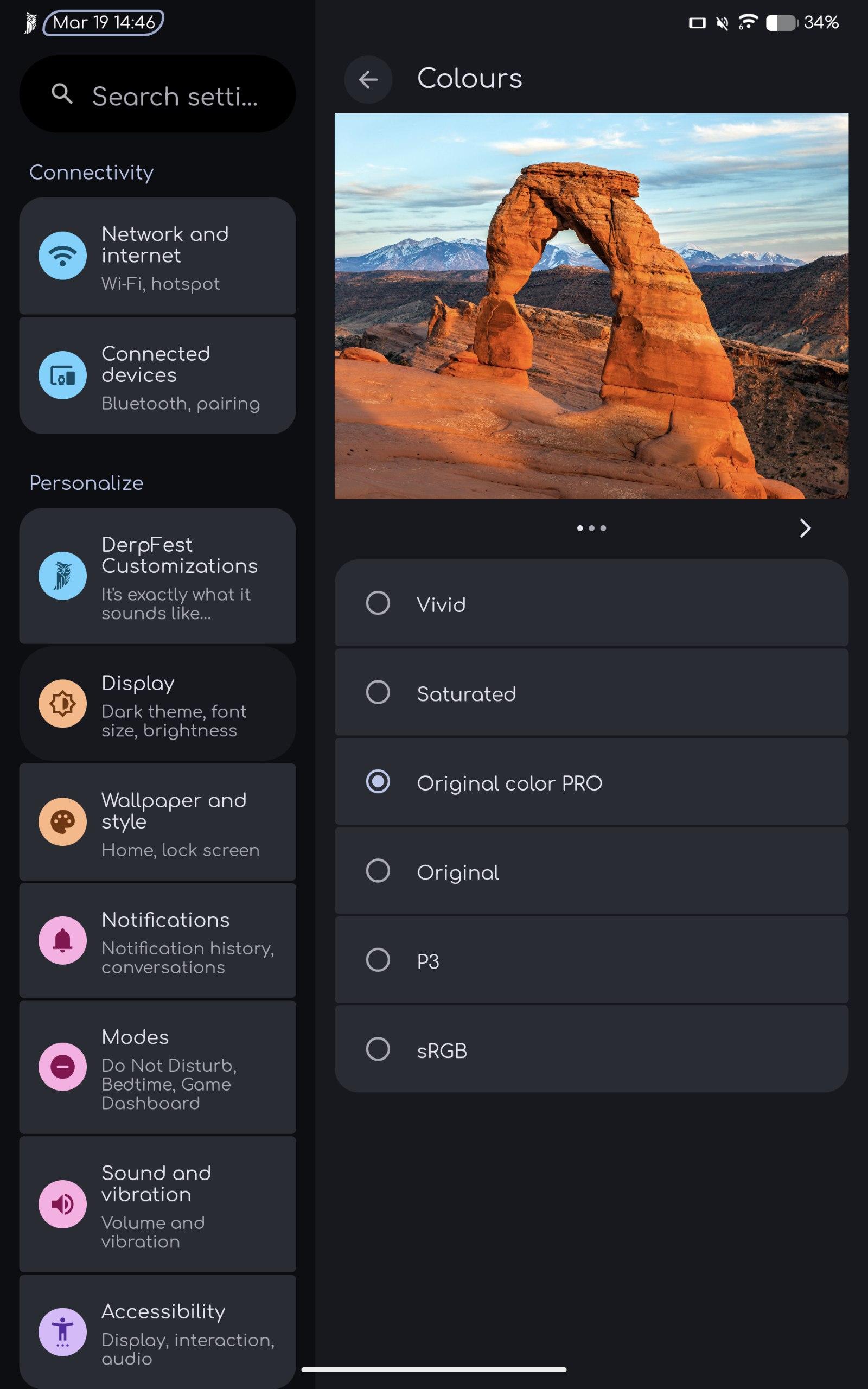The image size is (868, 1389).
Task: Select the Vivid colour mode
Action: click(591, 603)
